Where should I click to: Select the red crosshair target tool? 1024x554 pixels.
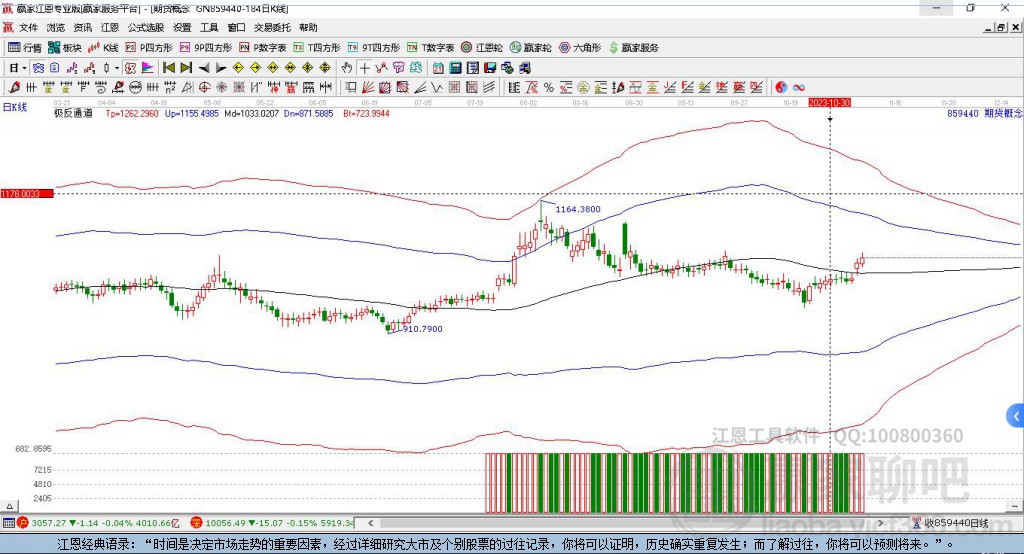tap(204, 88)
